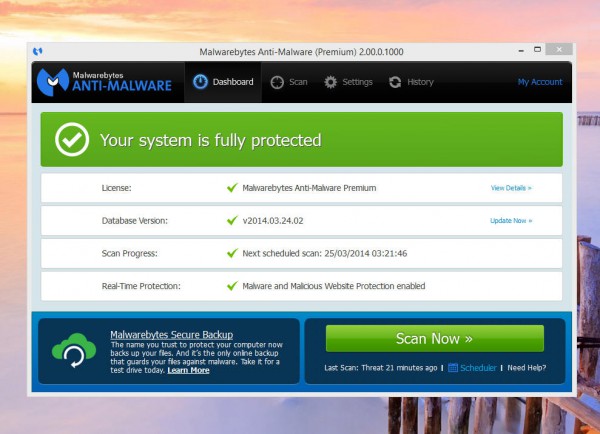The height and width of the screenshot is (434, 600).
Task: Click the Malwarebytes Anti-Malware logo
Action: coord(104,82)
